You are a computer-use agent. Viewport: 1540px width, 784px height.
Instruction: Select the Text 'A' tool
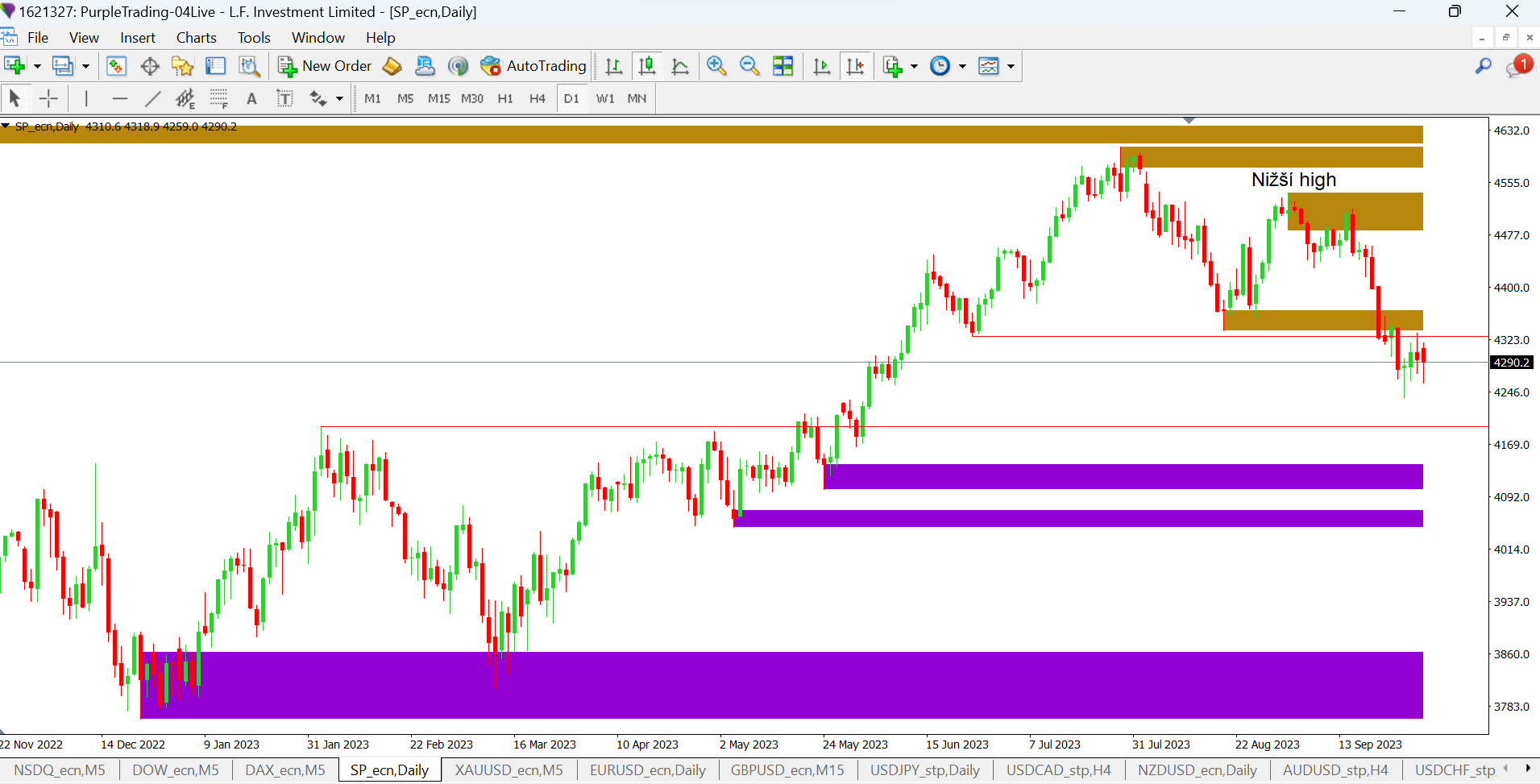pyautogui.click(x=251, y=98)
